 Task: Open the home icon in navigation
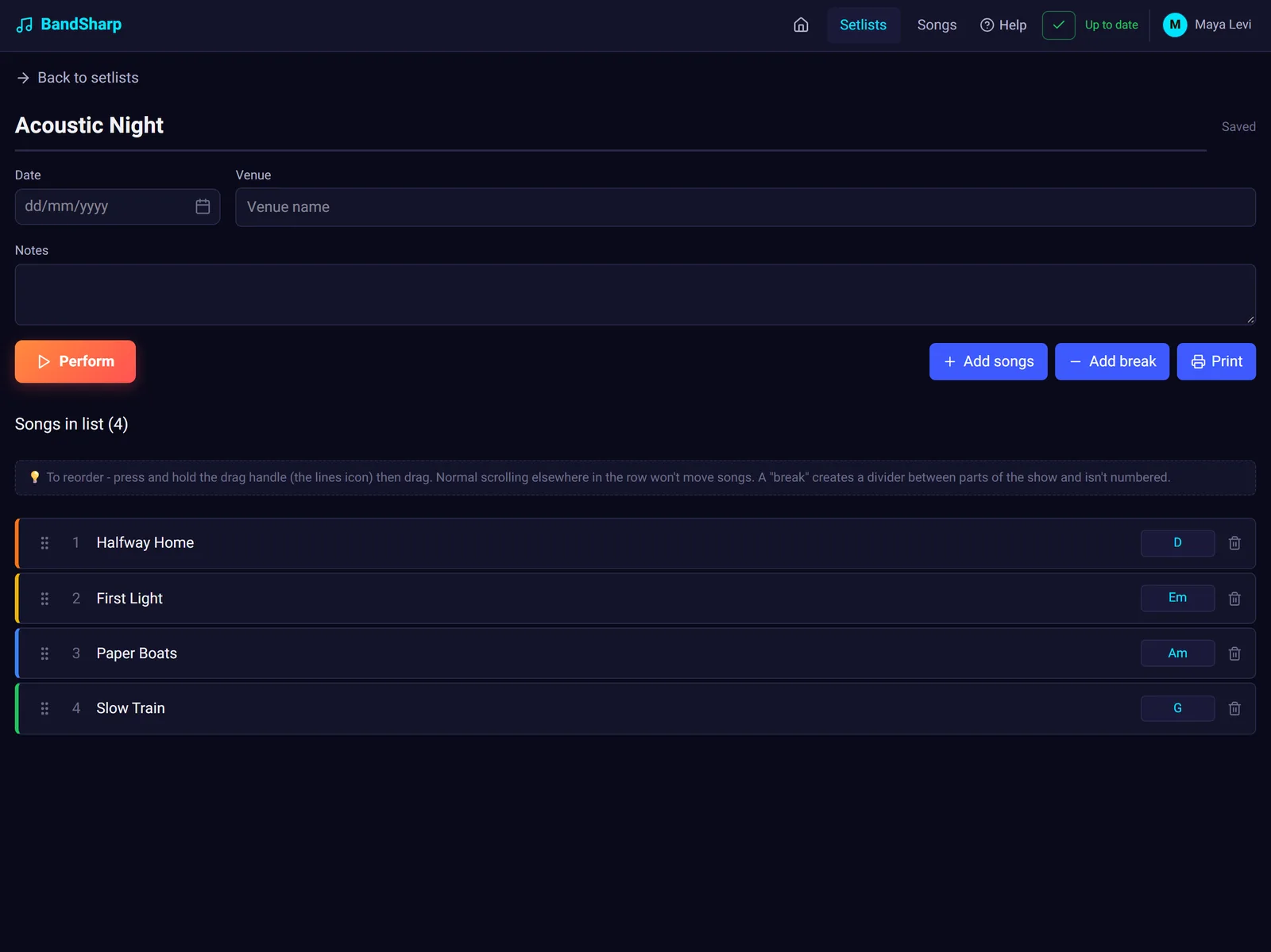click(x=801, y=25)
